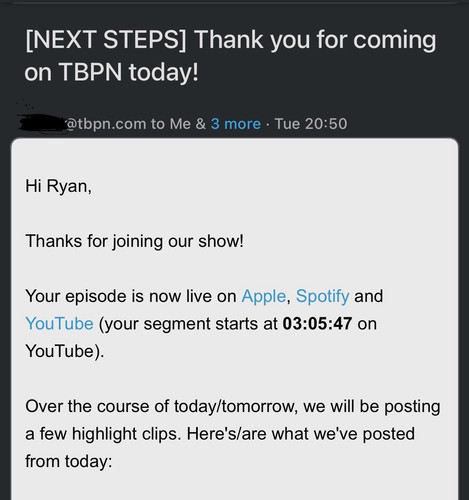Open the blue YouTube episode link
Image resolution: width=469 pixels, height=500 pixels.
click(59, 324)
